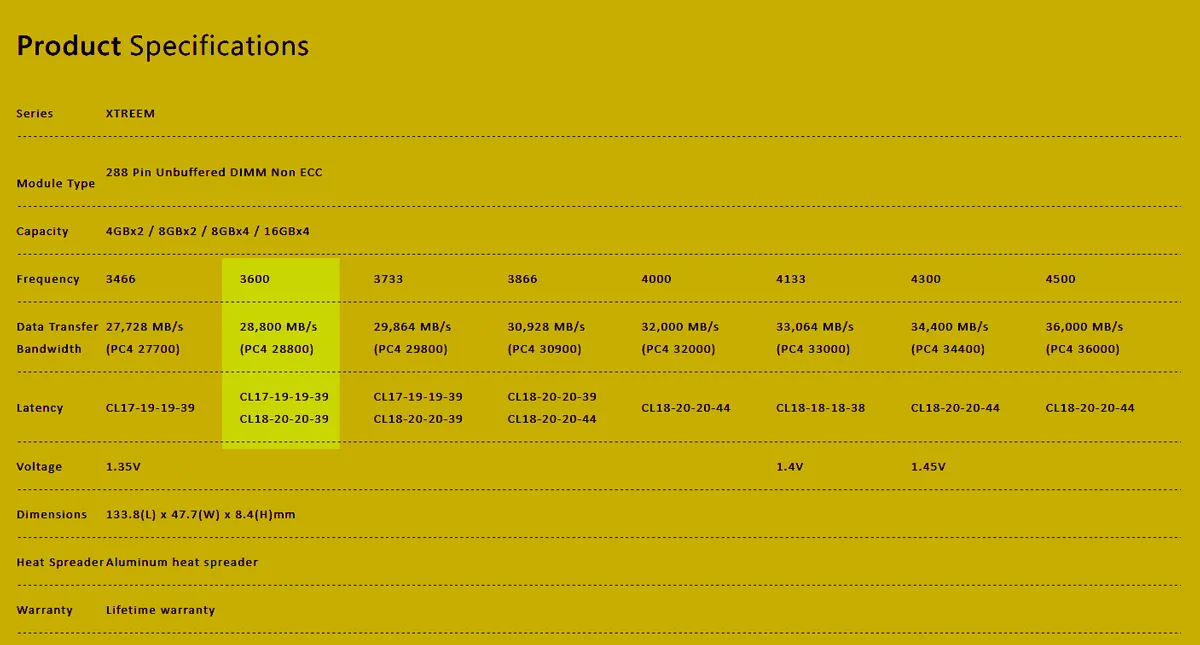
Task: Click the (PC4 33000) text
Action: point(813,350)
